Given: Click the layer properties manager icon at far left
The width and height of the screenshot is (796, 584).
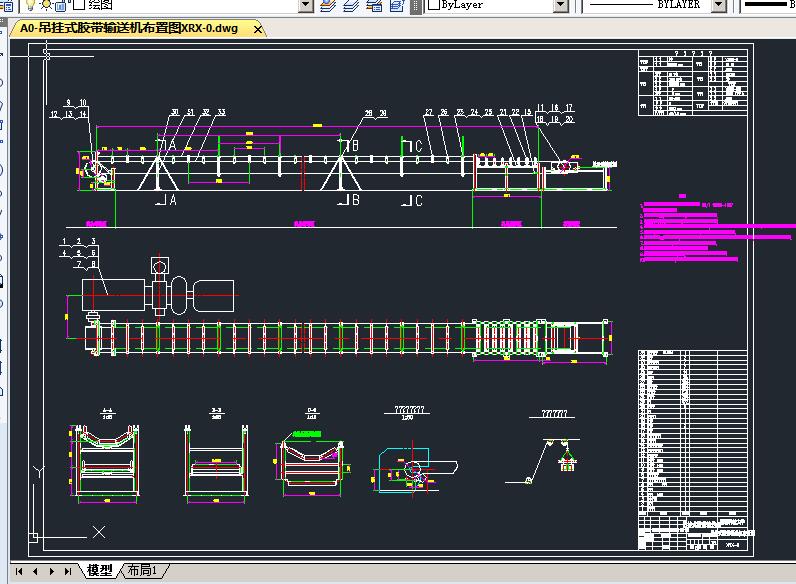Looking at the screenshot, I should 7,5.
